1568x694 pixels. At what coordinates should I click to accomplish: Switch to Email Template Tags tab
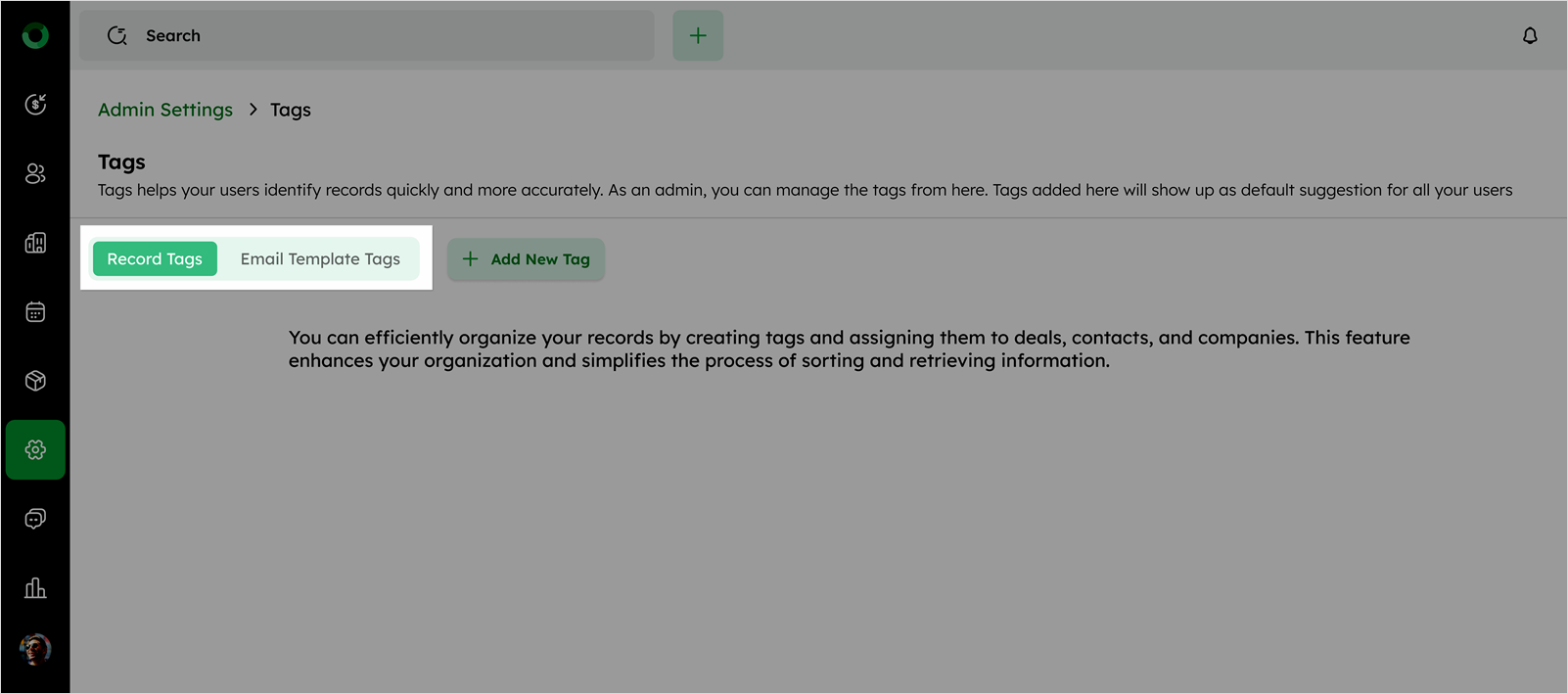pyautogui.click(x=320, y=259)
